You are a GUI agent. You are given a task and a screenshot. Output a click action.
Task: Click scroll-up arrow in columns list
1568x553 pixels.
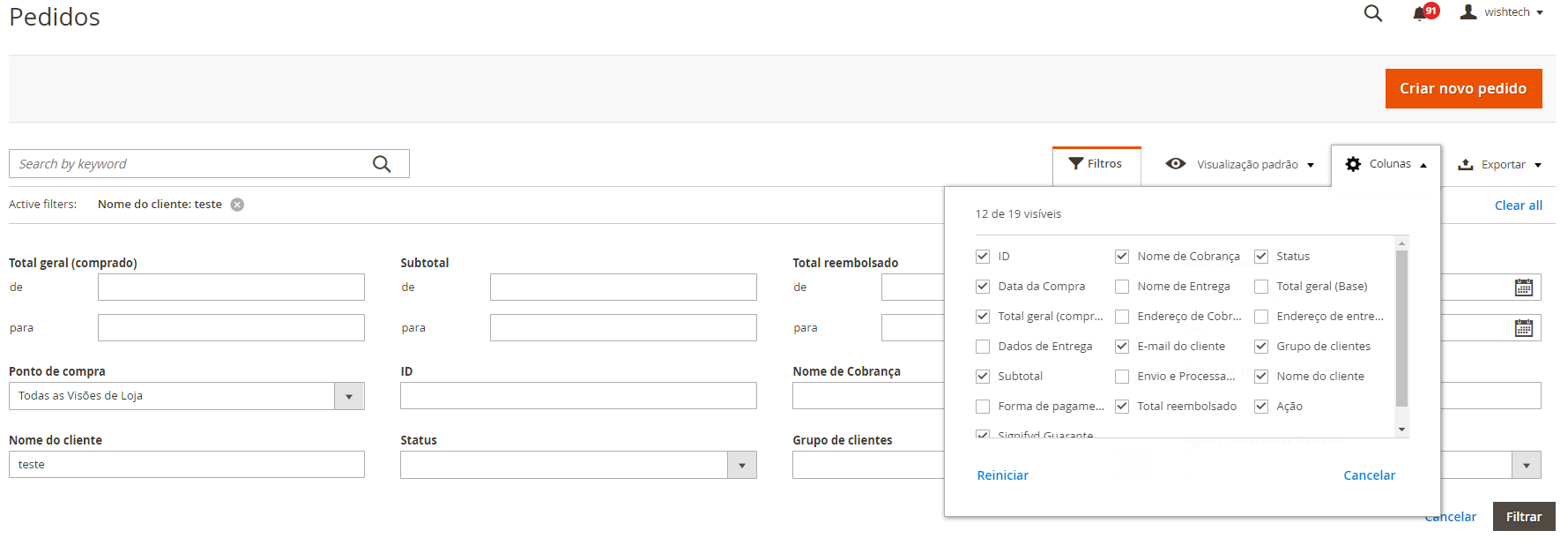tap(1401, 243)
